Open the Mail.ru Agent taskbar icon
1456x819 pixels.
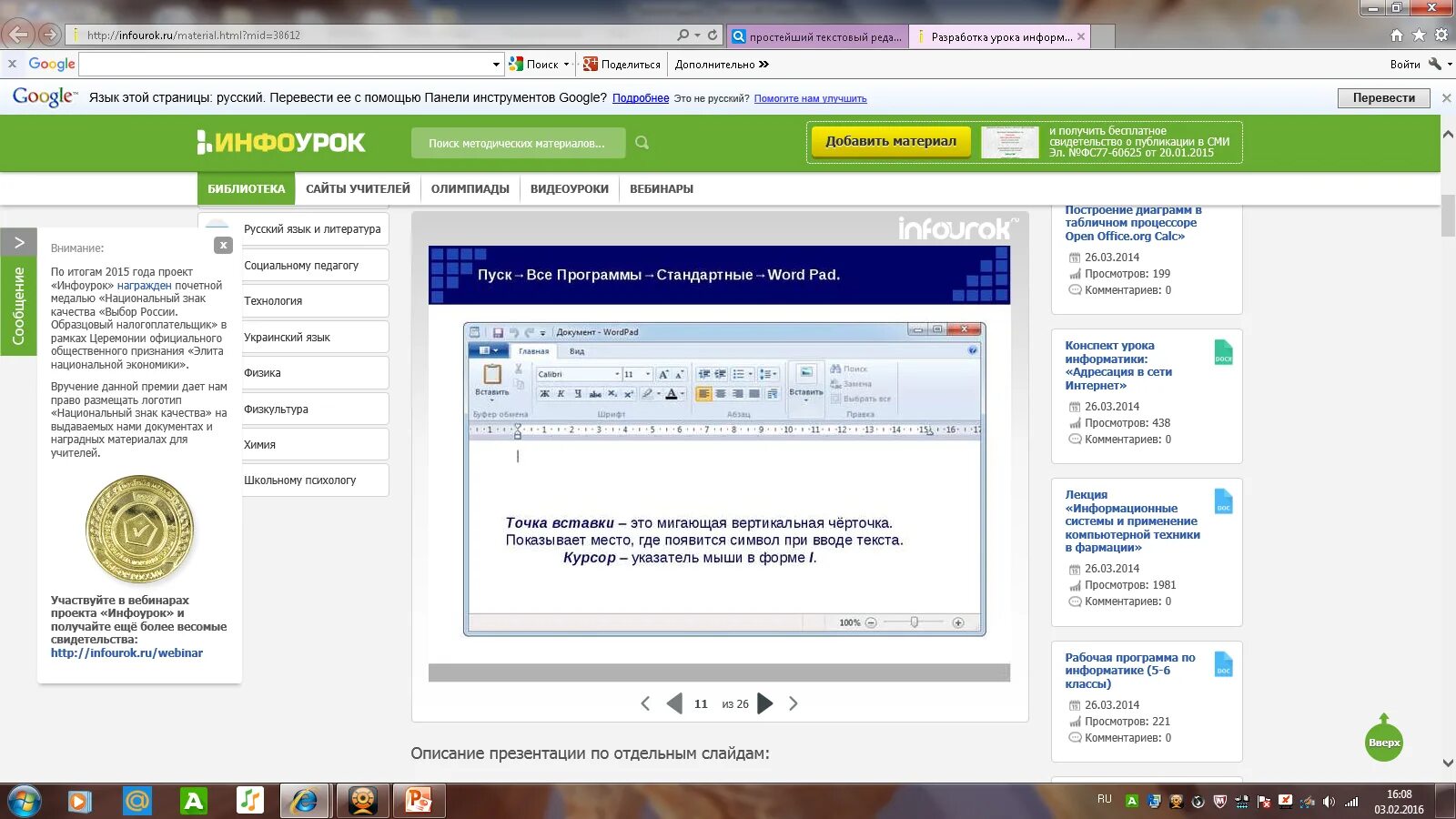click(136, 801)
